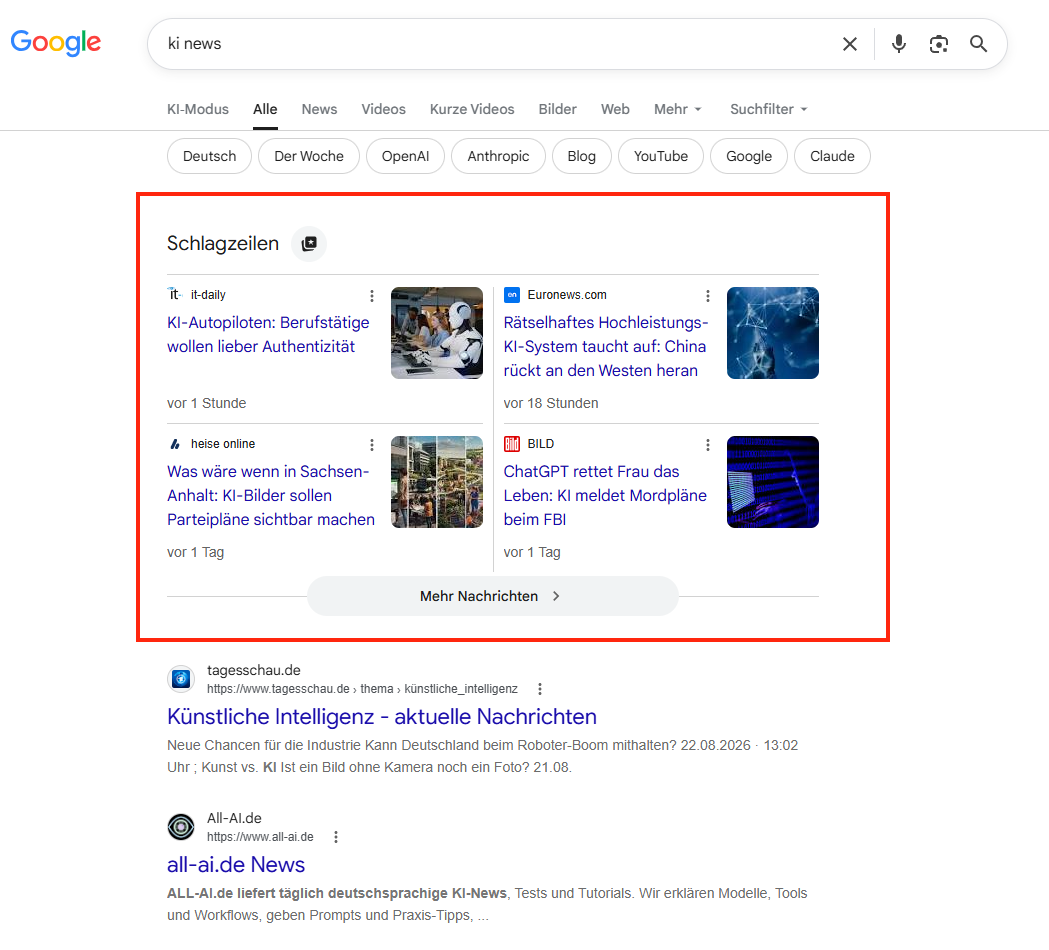Screen dimensions: 1049x950
Task: Open KI-Autopiloten article from it-daily
Action: point(268,335)
